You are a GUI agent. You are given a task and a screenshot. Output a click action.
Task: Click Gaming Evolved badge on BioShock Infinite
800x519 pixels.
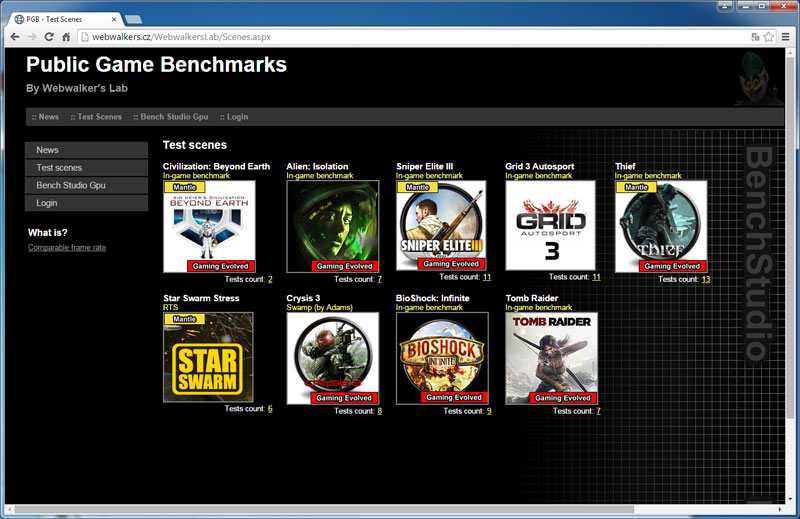(x=454, y=398)
